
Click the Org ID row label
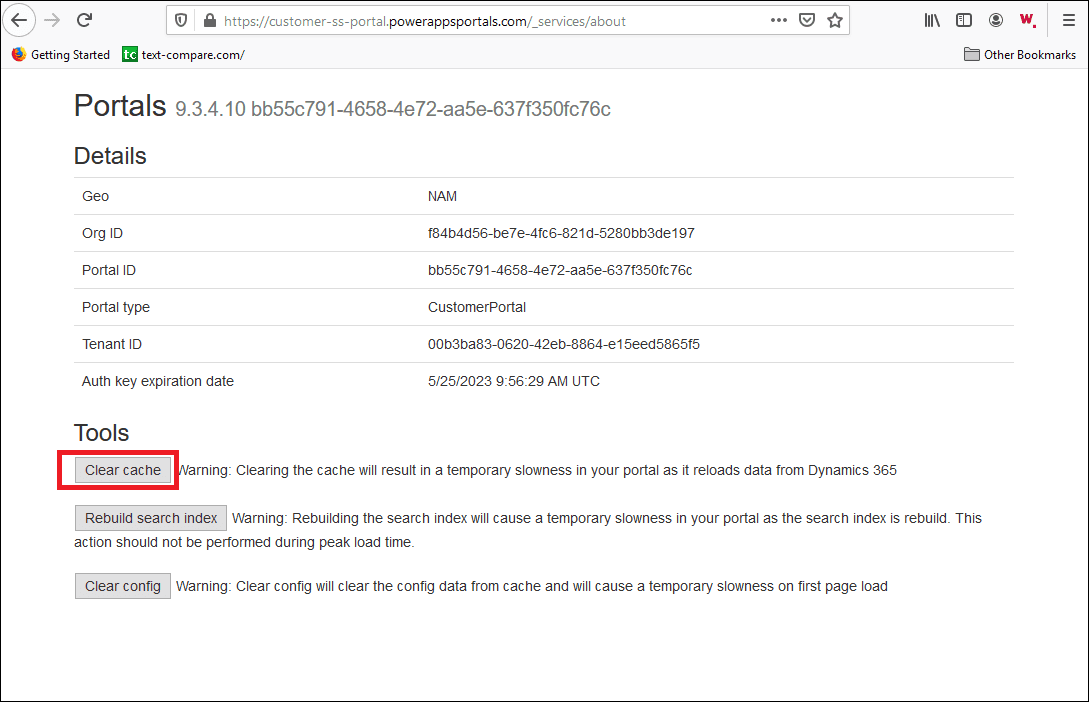point(103,233)
